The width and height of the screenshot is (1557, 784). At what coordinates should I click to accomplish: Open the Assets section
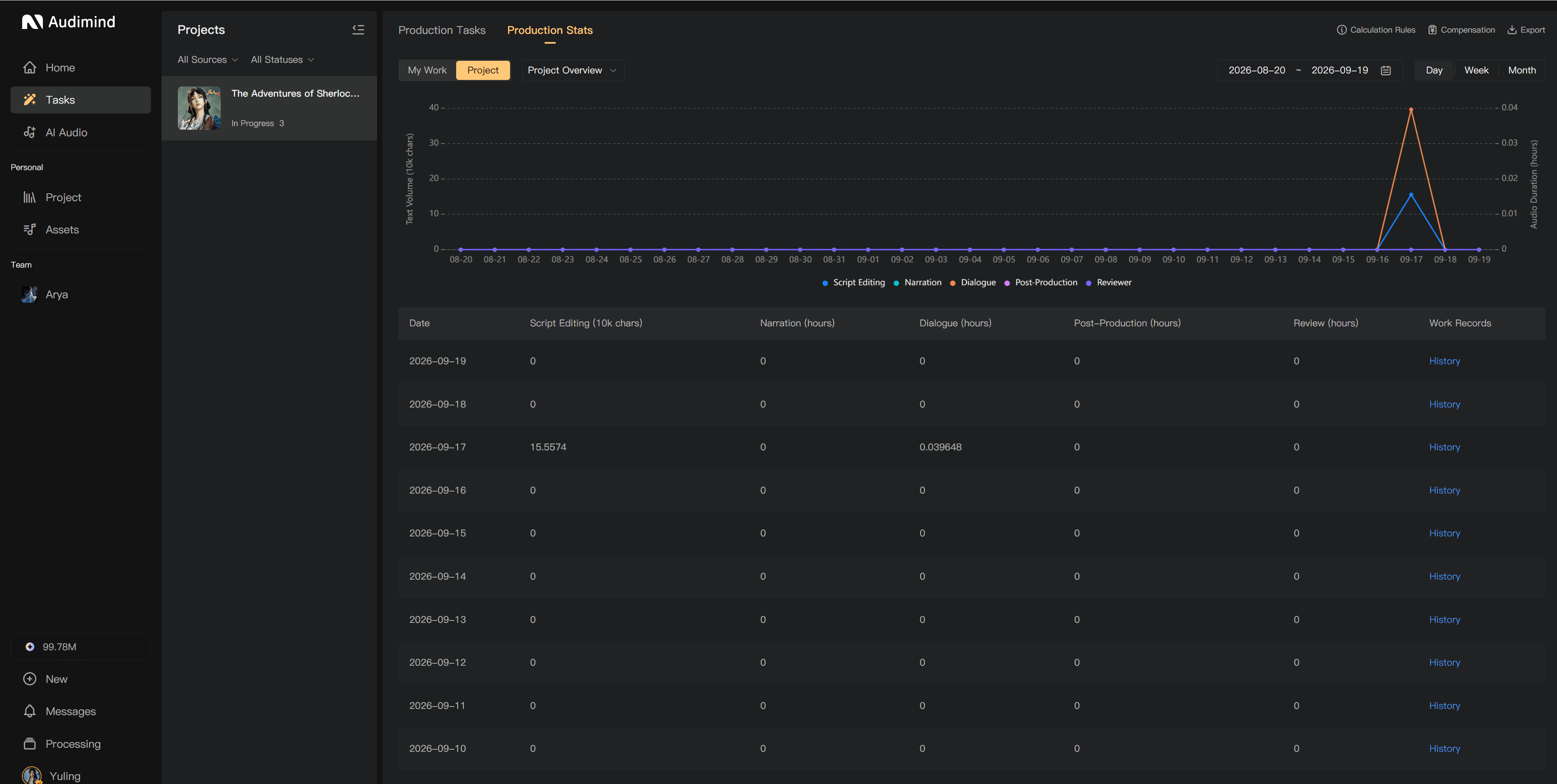pyautogui.click(x=80, y=230)
